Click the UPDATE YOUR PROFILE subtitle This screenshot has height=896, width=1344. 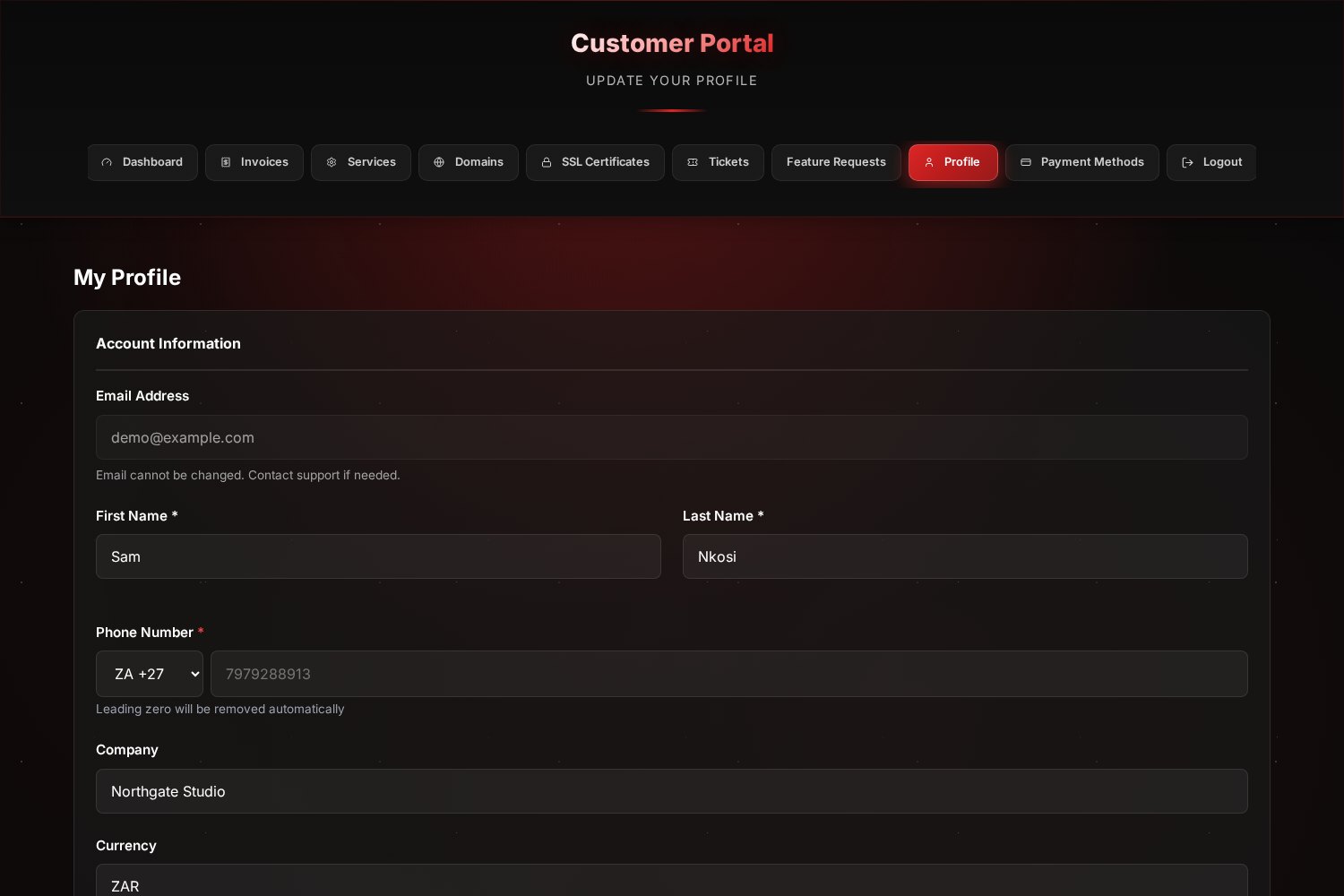(x=672, y=81)
